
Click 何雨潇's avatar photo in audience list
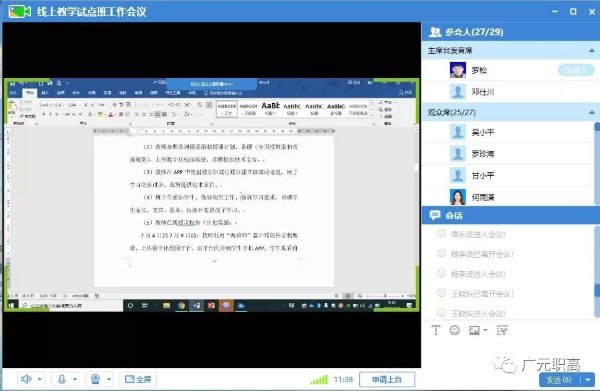458,197
